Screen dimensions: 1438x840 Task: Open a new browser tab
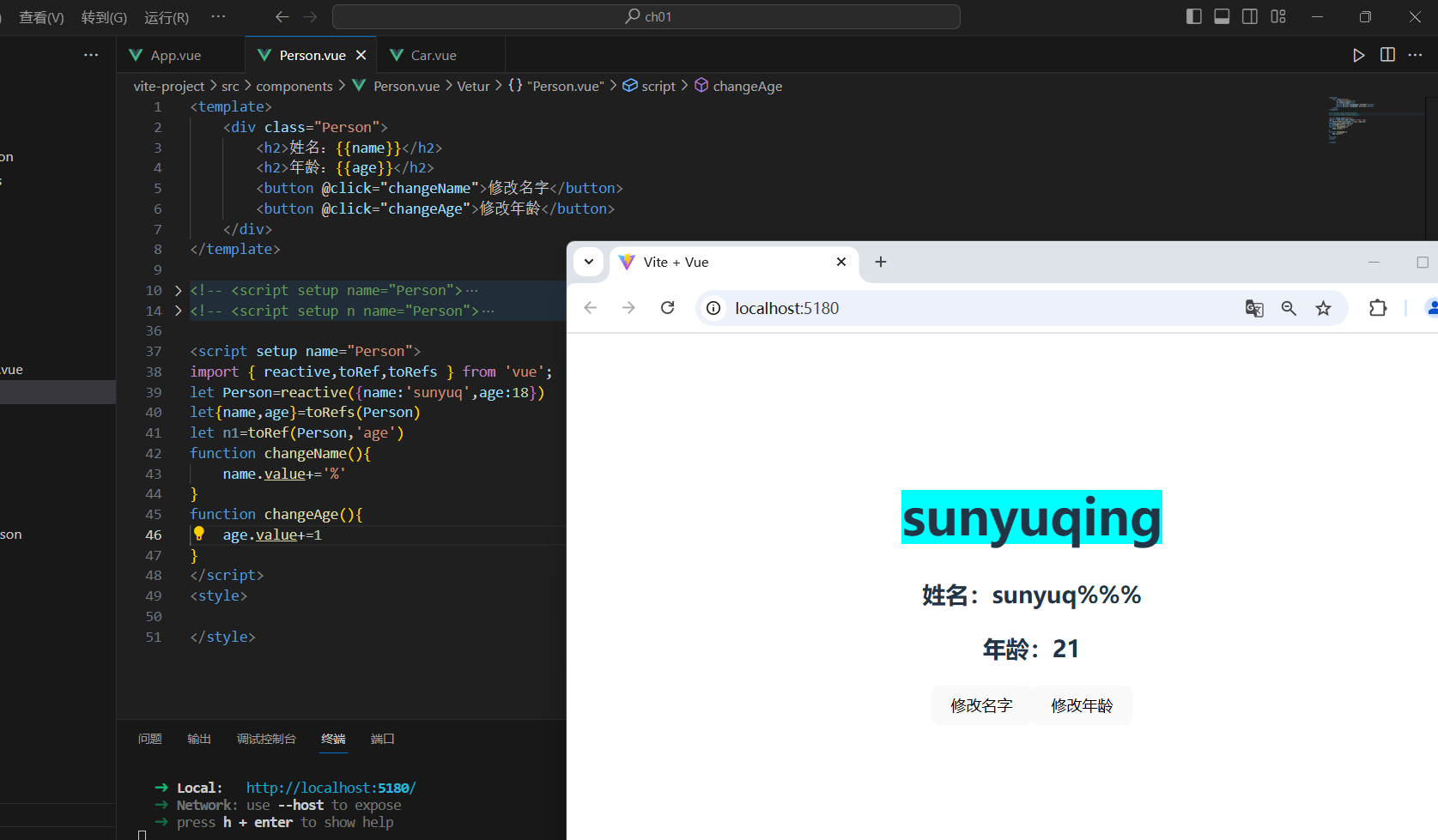point(881,262)
